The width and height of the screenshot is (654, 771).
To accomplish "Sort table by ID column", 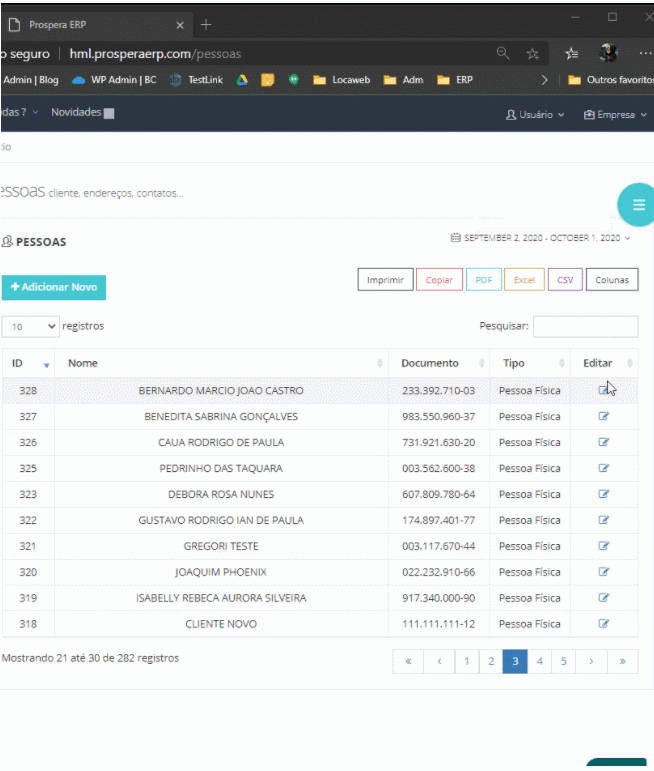I will [28, 363].
